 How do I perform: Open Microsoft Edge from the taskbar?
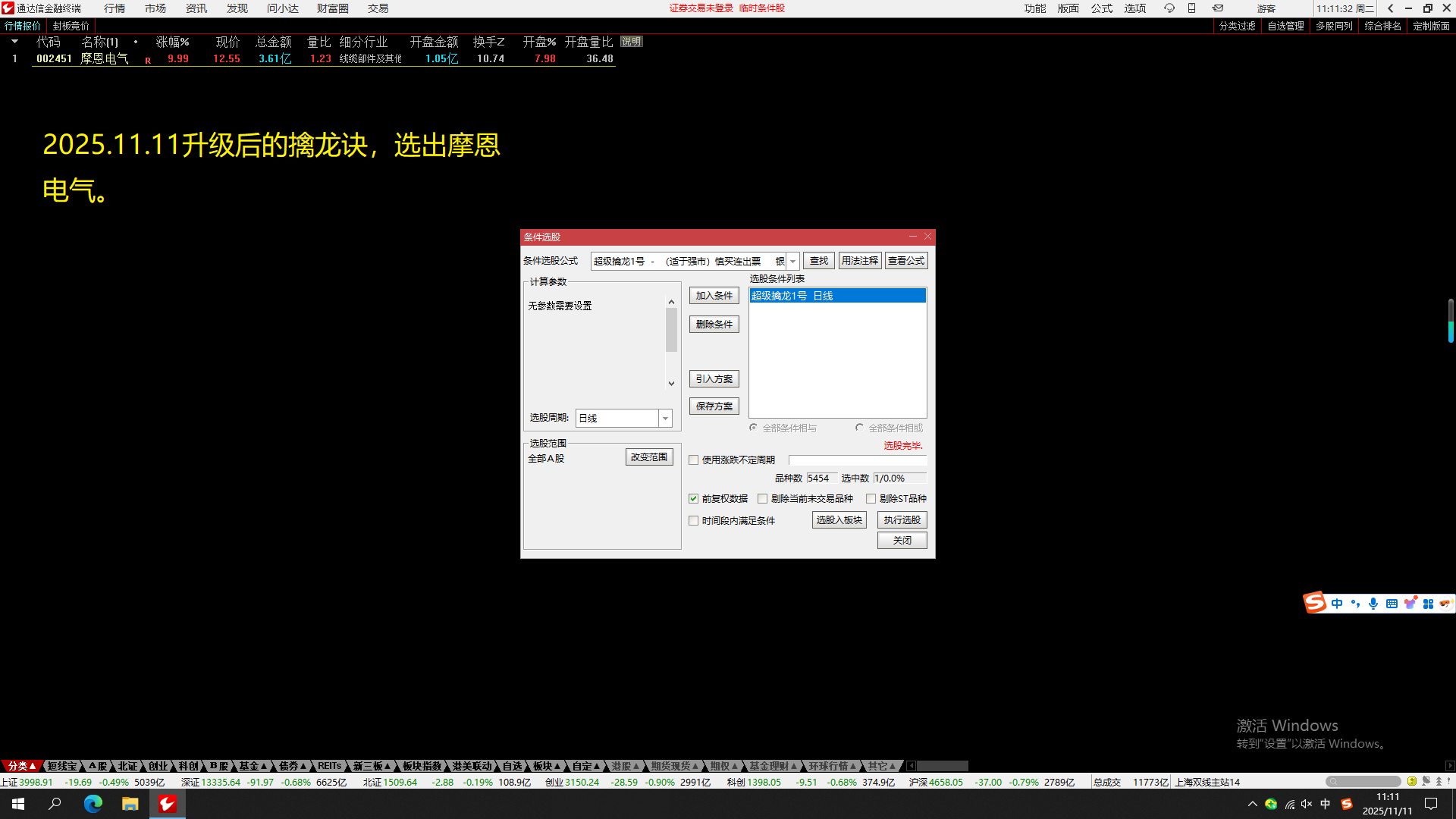coord(93,804)
